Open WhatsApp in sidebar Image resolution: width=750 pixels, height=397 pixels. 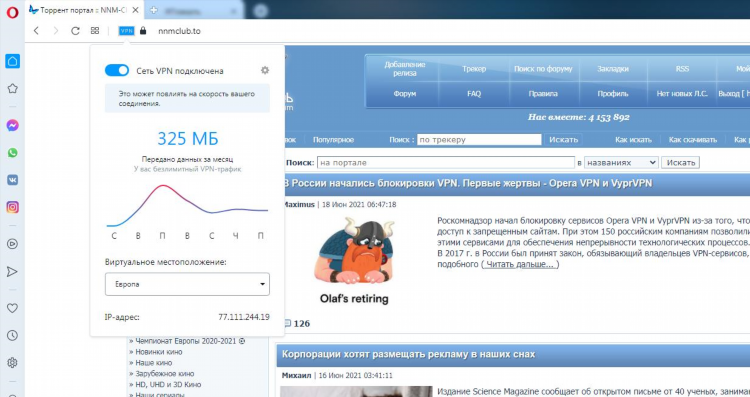pos(12,153)
